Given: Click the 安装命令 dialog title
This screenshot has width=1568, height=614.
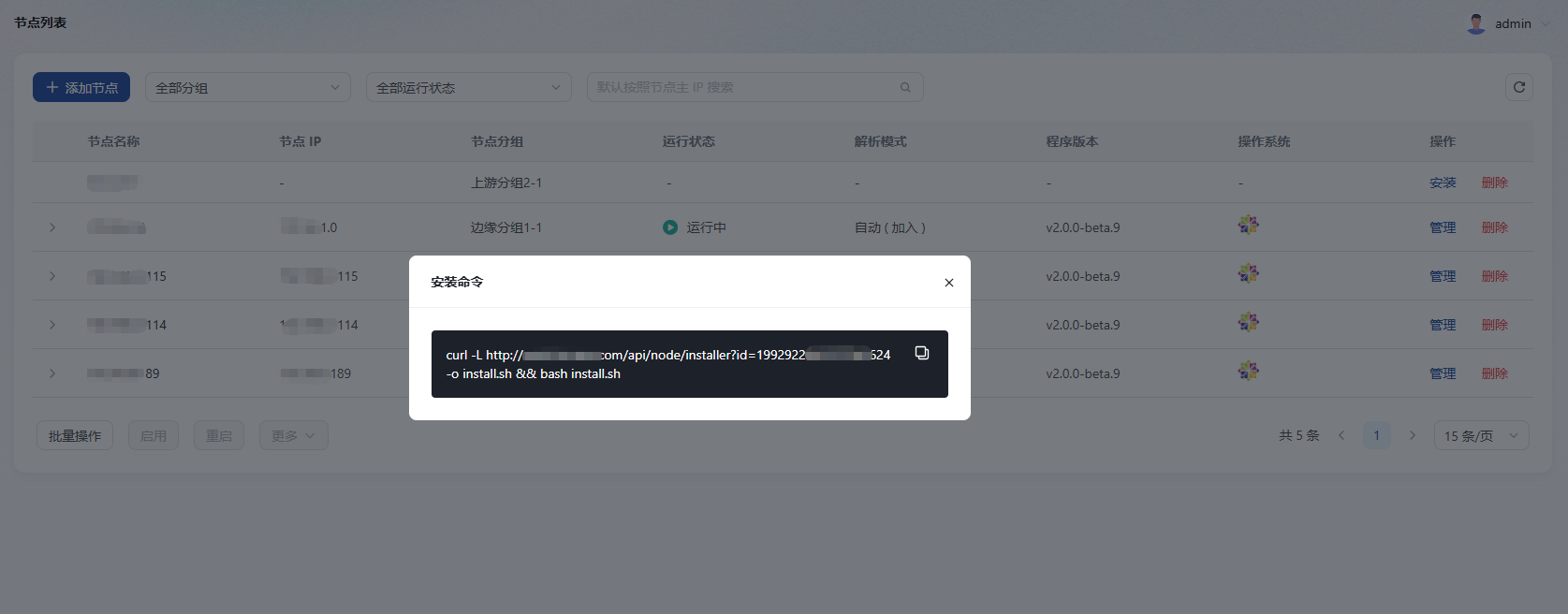Looking at the screenshot, I should coord(457,282).
